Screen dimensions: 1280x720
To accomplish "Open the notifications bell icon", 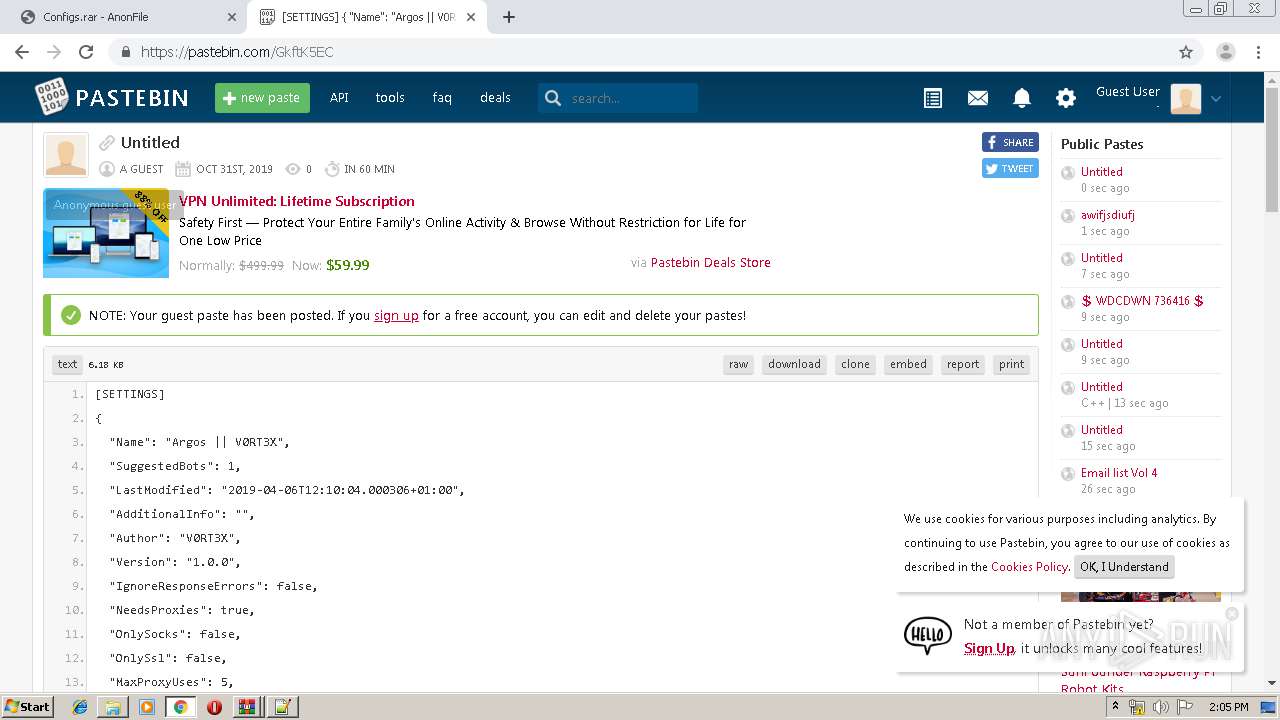I will 1022,98.
